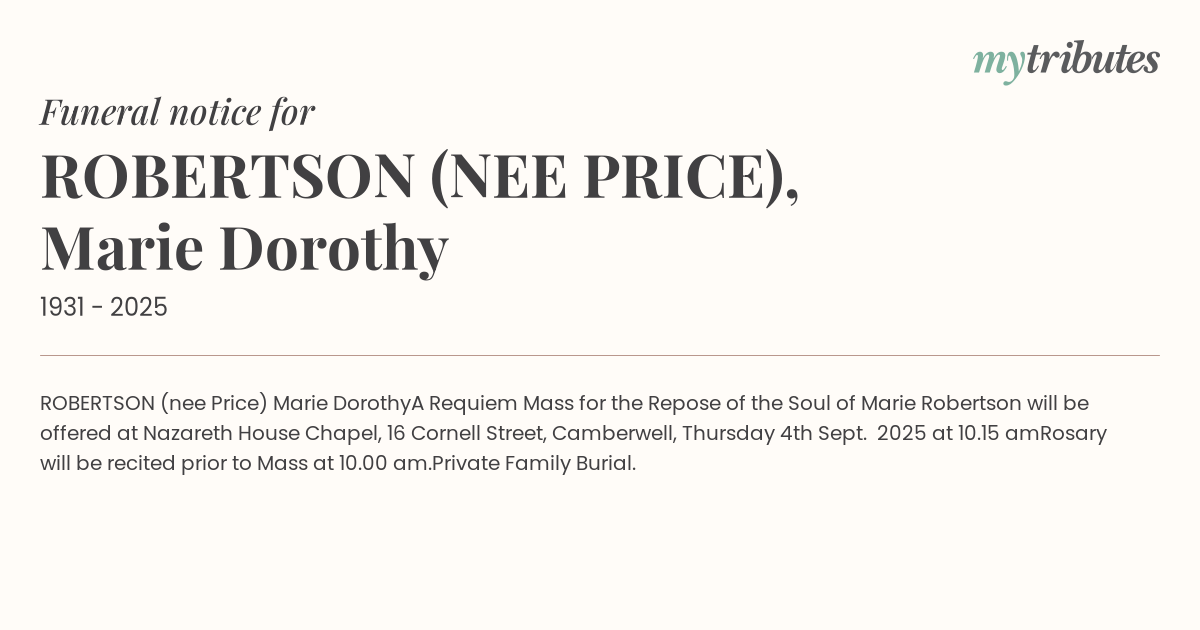Click the "Funeral notice for" italic heading
1200x630 pixels.
click(x=177, y=112)
